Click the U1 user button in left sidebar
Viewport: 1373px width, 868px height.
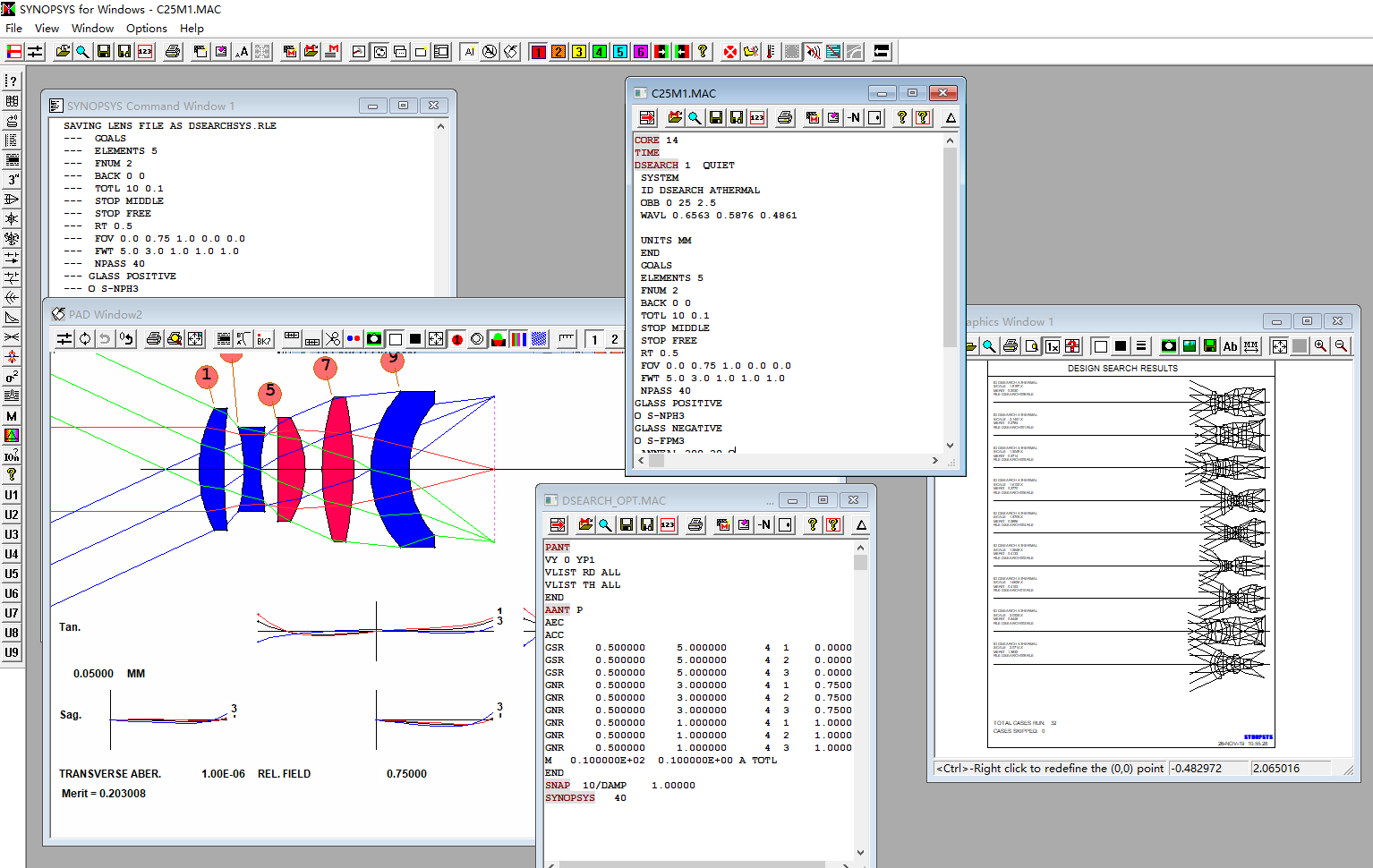[12, 495]
